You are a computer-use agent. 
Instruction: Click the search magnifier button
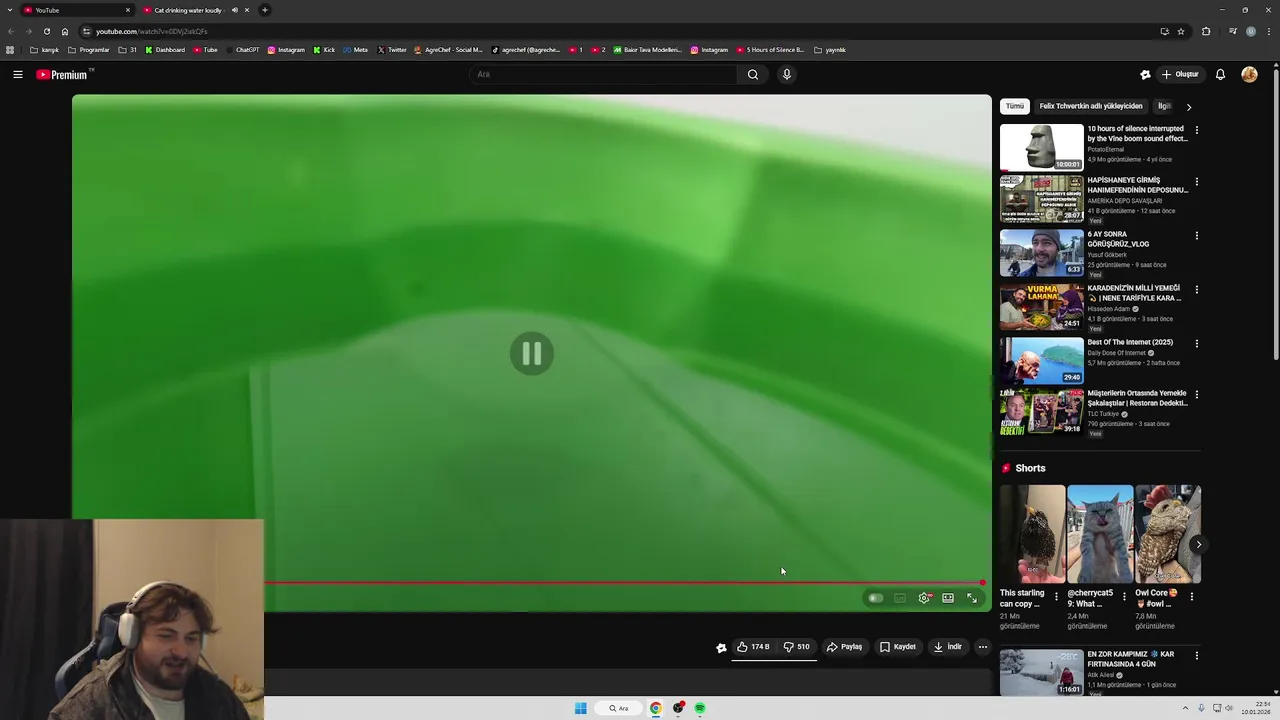pyautogui.click(x=753, y=74)
